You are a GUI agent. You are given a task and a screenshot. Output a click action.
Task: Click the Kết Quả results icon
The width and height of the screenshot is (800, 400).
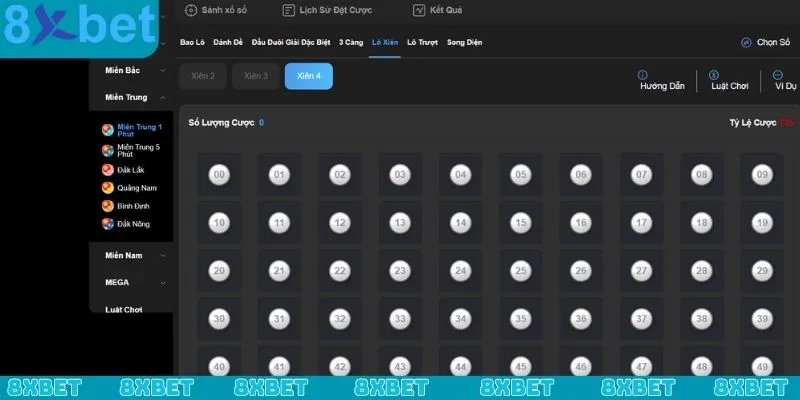419,10
